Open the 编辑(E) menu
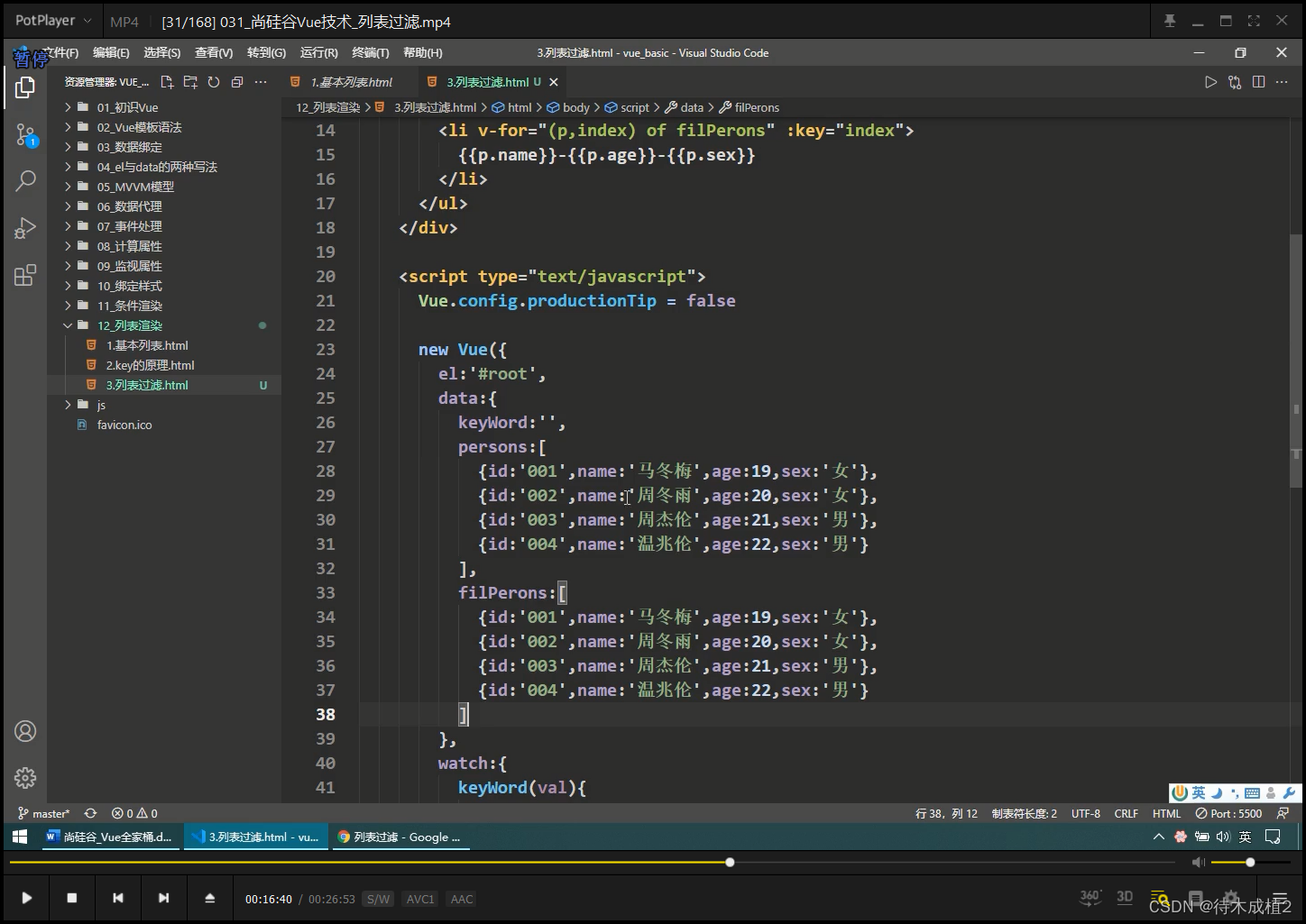Screen dimensions: 1306x924 coord(111,53)
